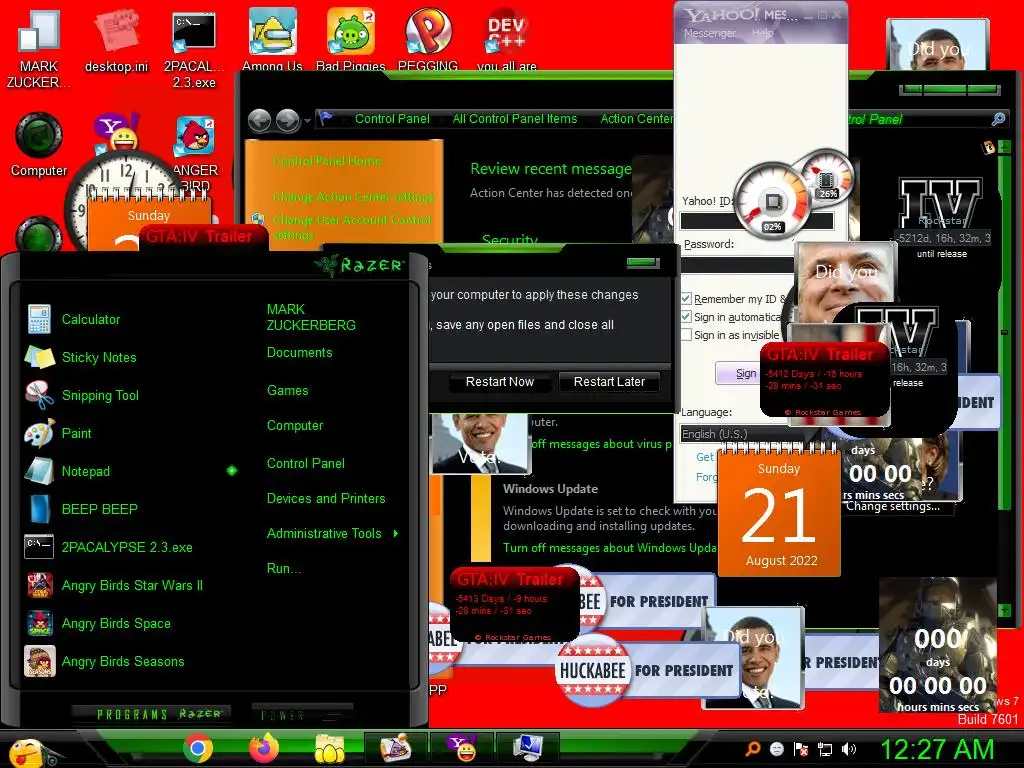Click the taskbar clock 12:27 AM

(937, 749)
